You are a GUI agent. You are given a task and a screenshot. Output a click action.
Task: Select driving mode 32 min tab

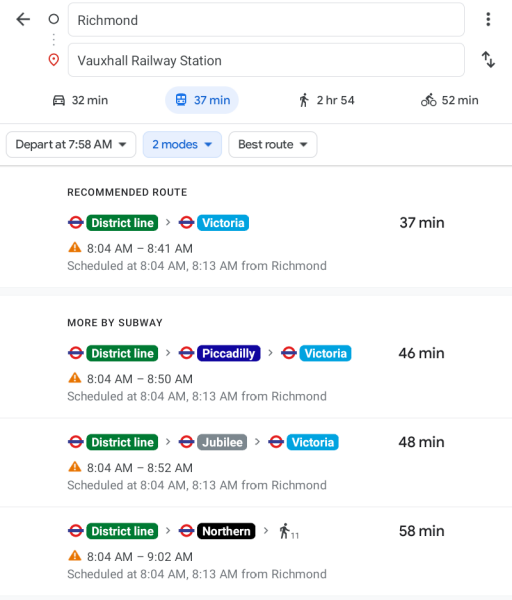[x=80, y=100]
